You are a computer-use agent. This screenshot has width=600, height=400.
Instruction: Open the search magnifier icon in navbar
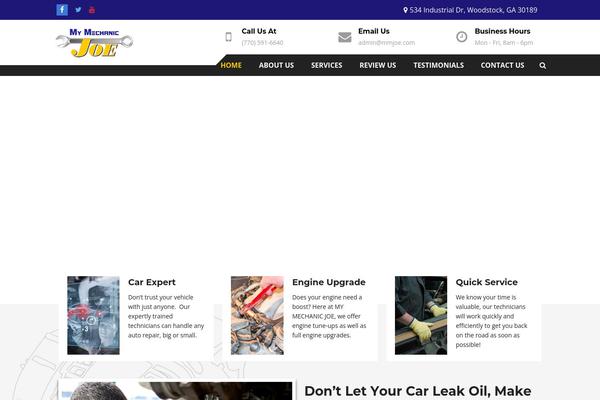click(543, 65)
